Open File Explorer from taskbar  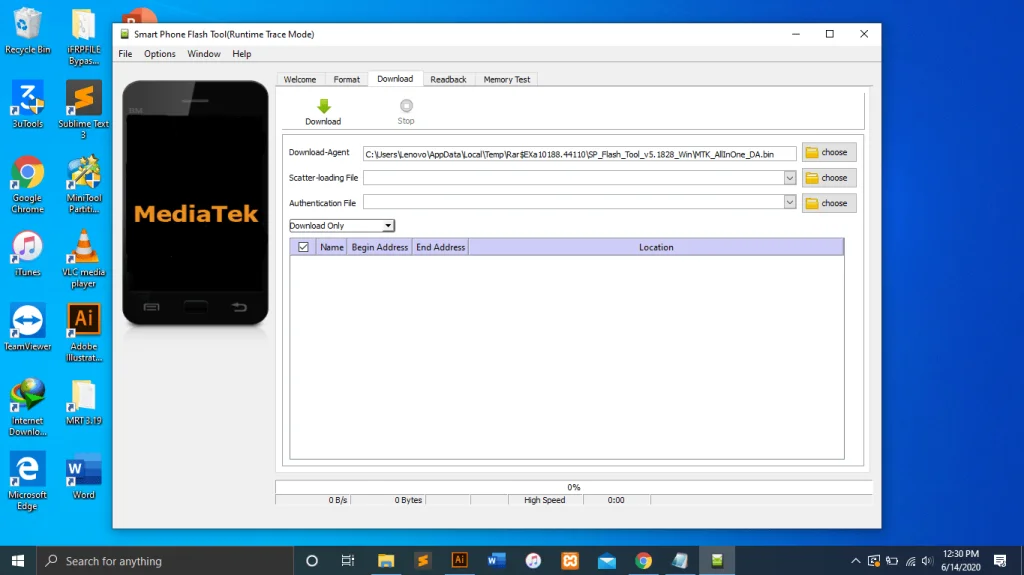[x=386, y=561]
